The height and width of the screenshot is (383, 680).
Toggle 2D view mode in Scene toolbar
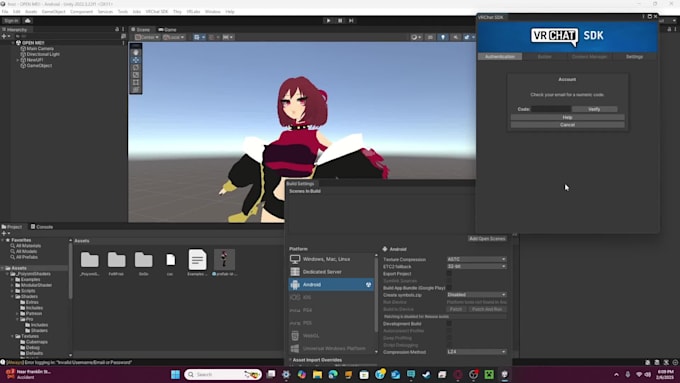click(430, 37)
